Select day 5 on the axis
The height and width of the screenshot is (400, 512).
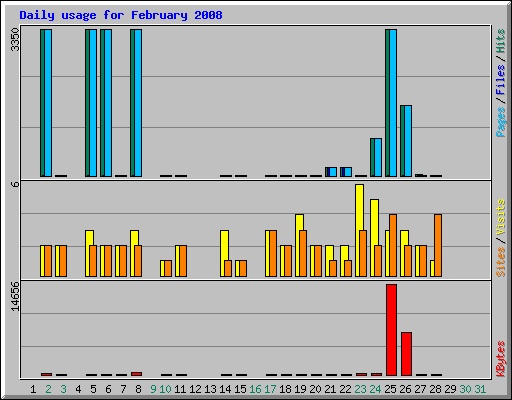coord(93,389)
